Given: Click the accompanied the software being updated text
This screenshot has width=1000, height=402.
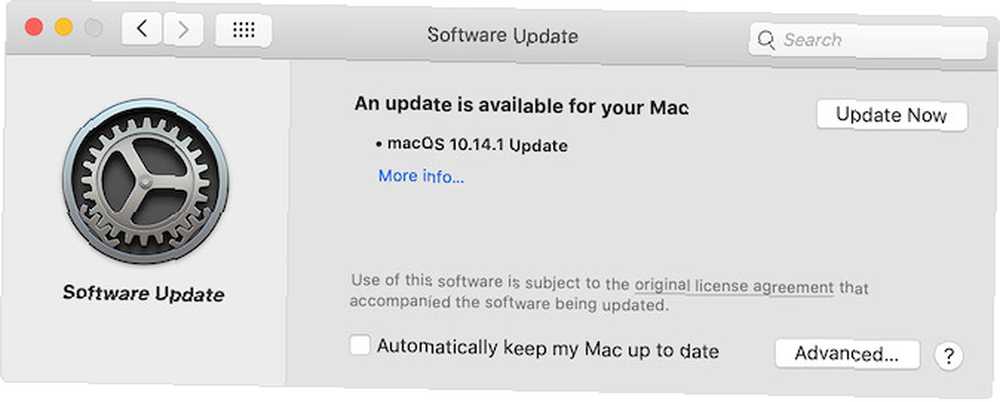Looking at the screenshot, I should tap(509, 302).
